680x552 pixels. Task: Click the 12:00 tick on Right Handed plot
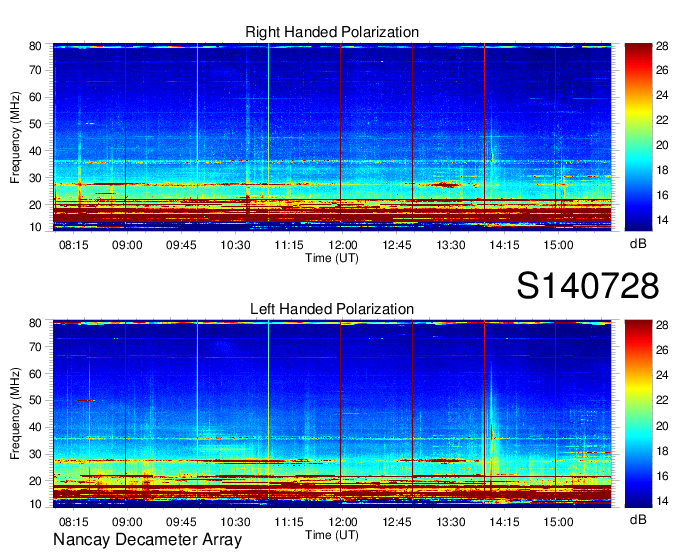point(343,245)
